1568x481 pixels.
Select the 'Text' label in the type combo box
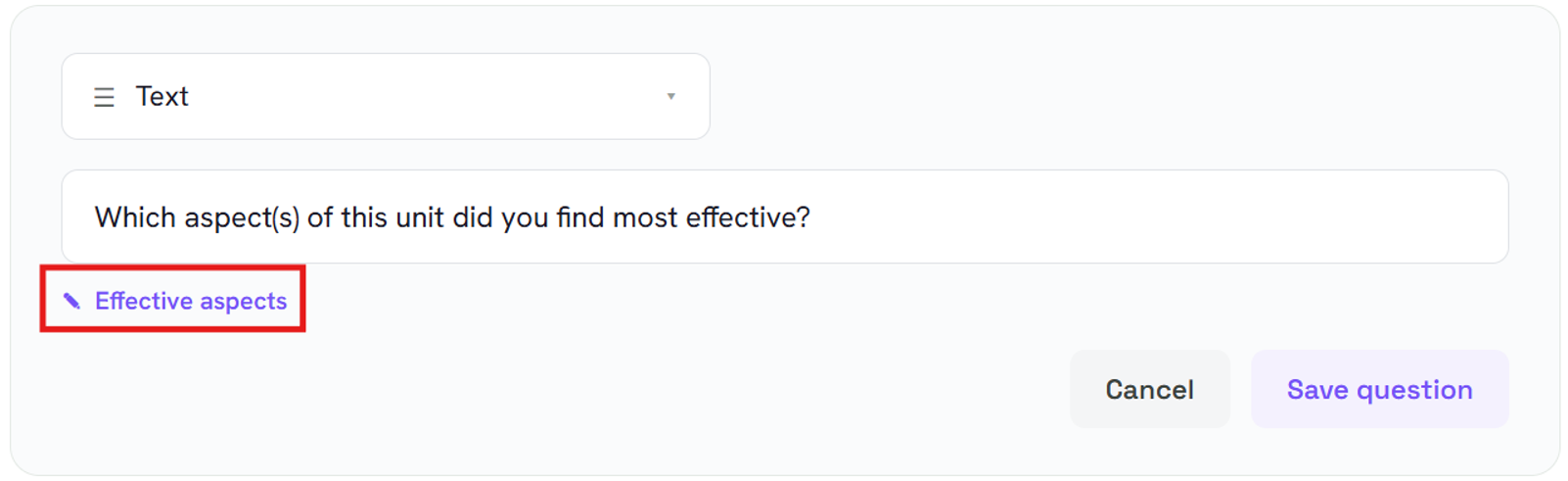point(161,96)
